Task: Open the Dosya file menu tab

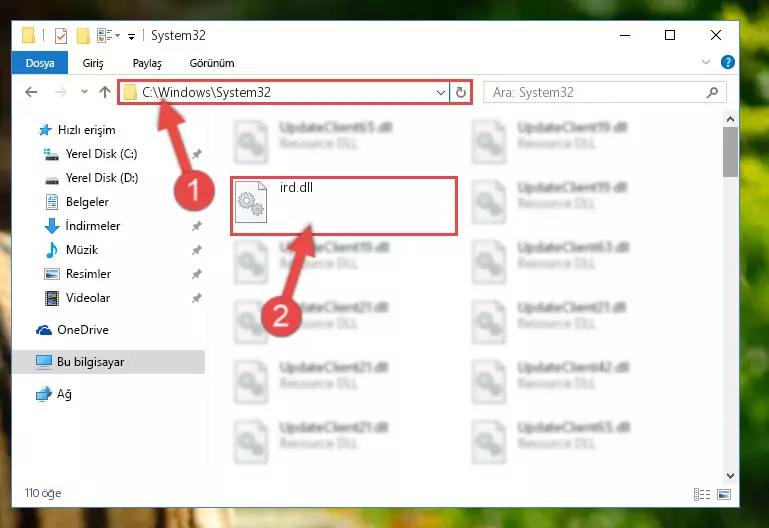Action: coord(40,63)
